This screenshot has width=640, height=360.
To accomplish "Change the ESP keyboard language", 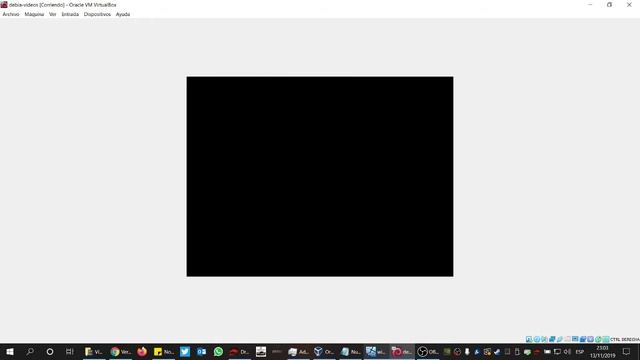I will (x=580, y=352).
